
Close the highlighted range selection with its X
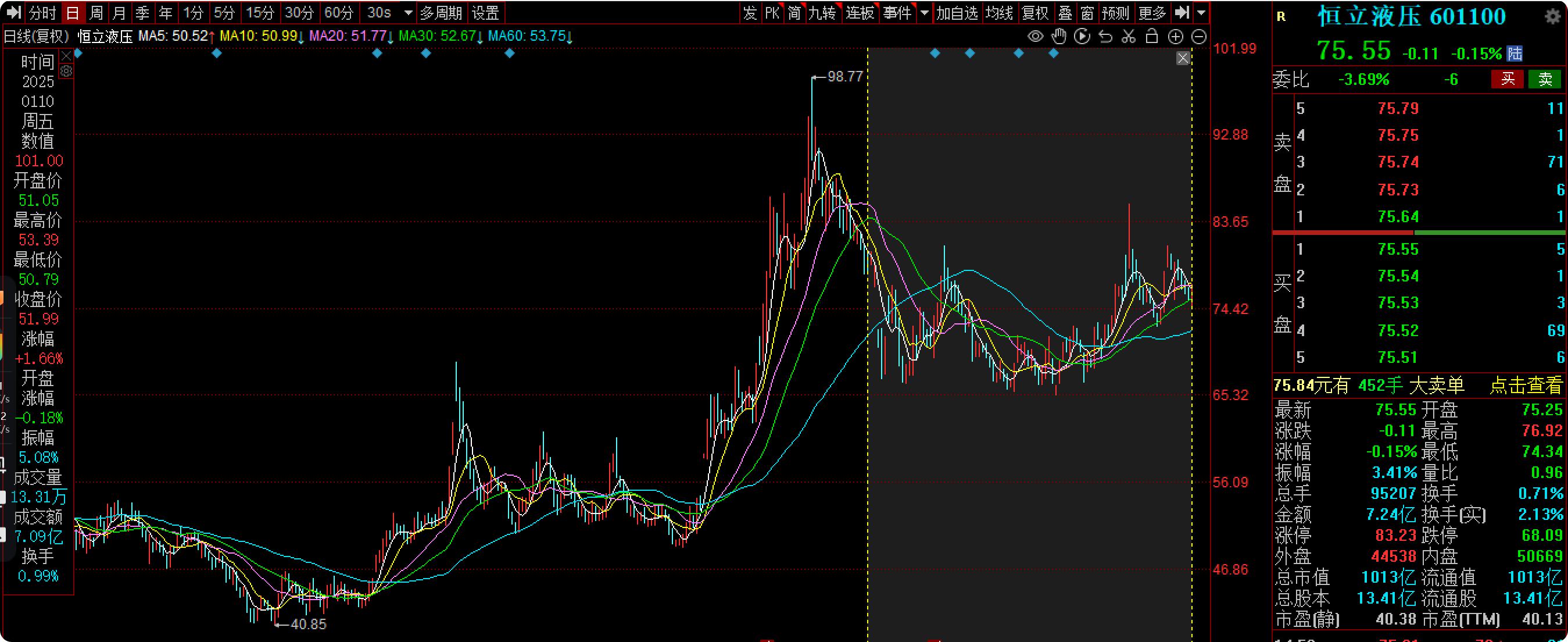[x=1183, y=59]
